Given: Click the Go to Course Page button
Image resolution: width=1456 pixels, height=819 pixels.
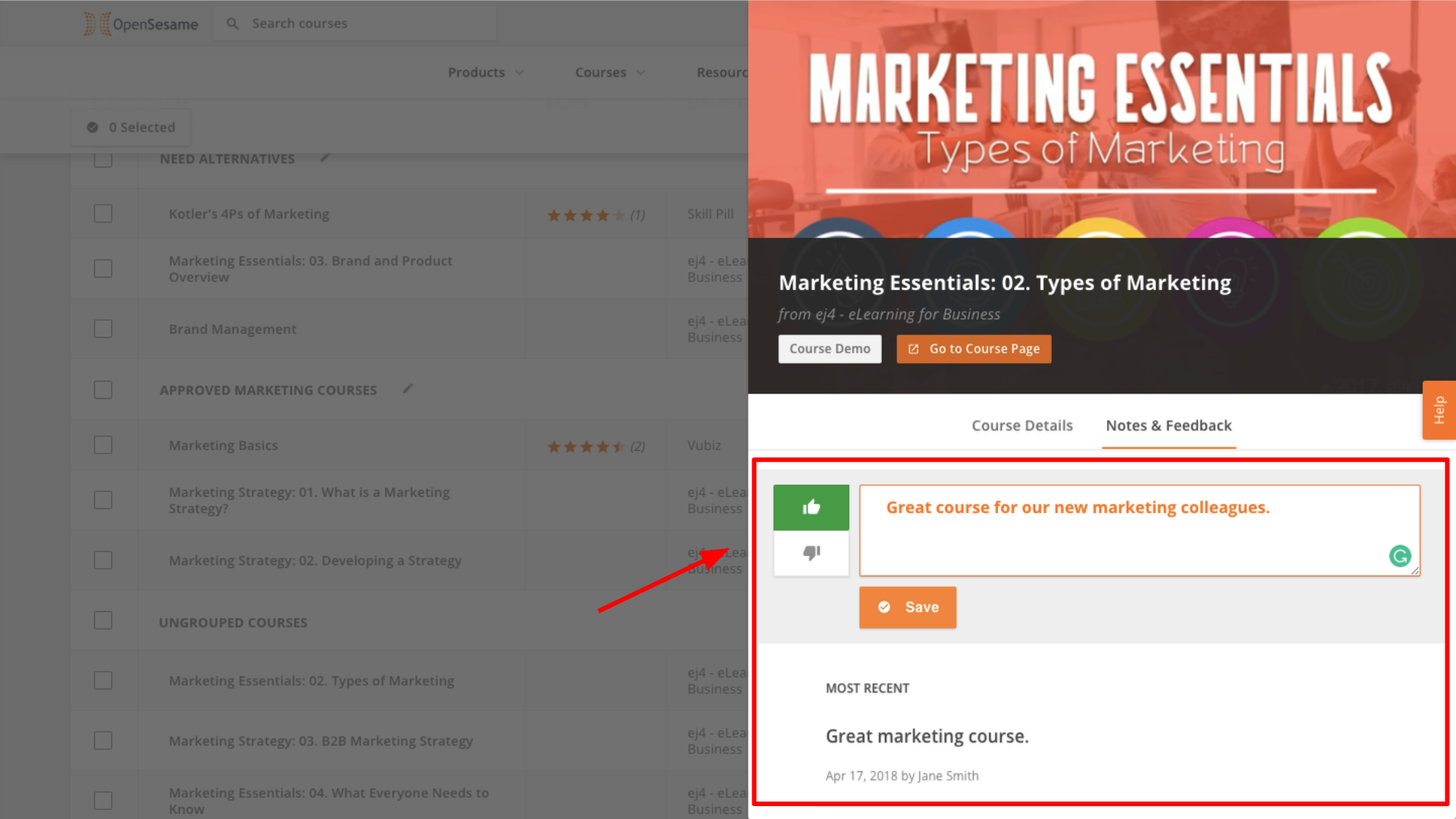Looking at the screenshot, I should tap(974, 349).
